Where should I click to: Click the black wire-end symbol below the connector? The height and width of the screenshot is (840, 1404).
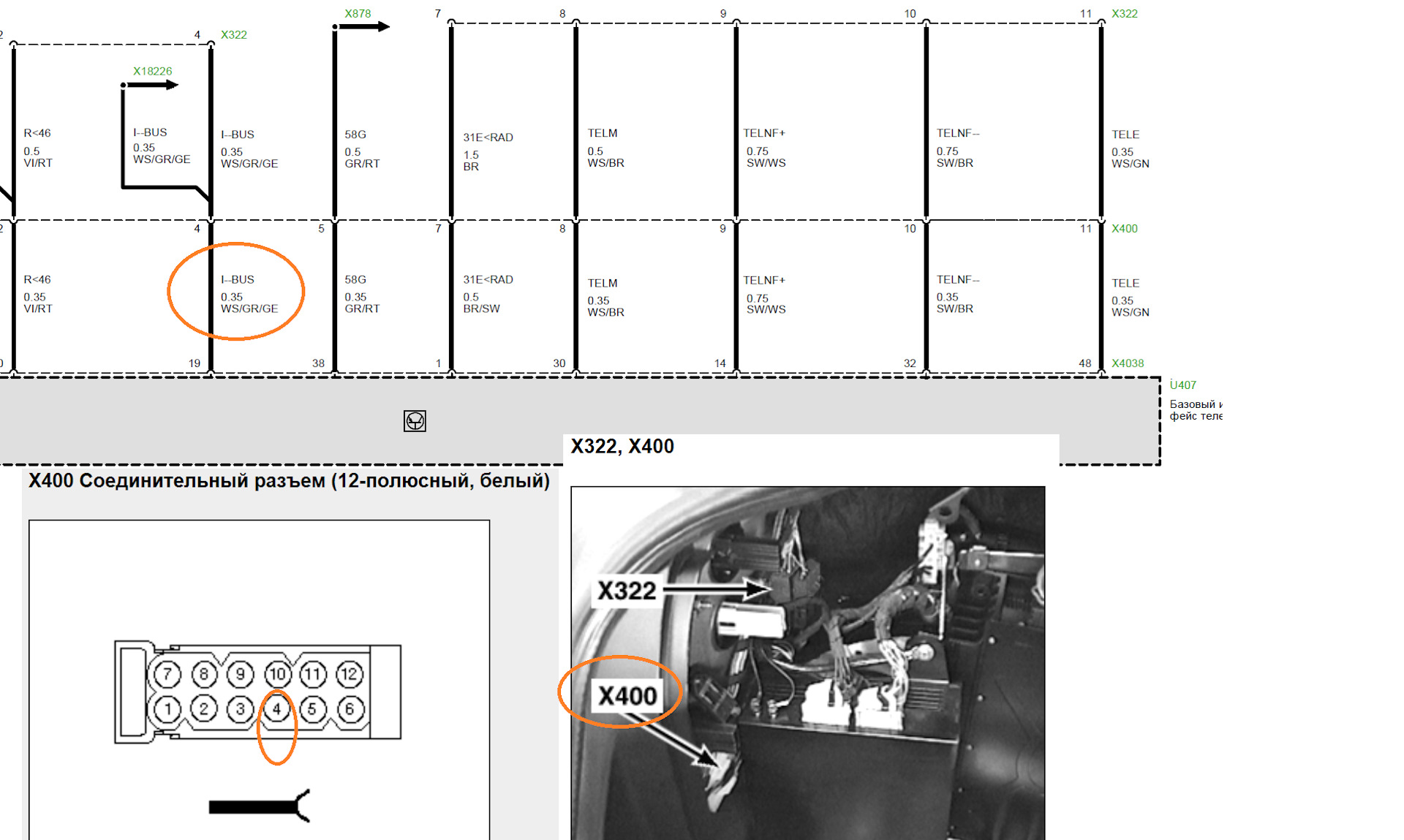point(260,806)
